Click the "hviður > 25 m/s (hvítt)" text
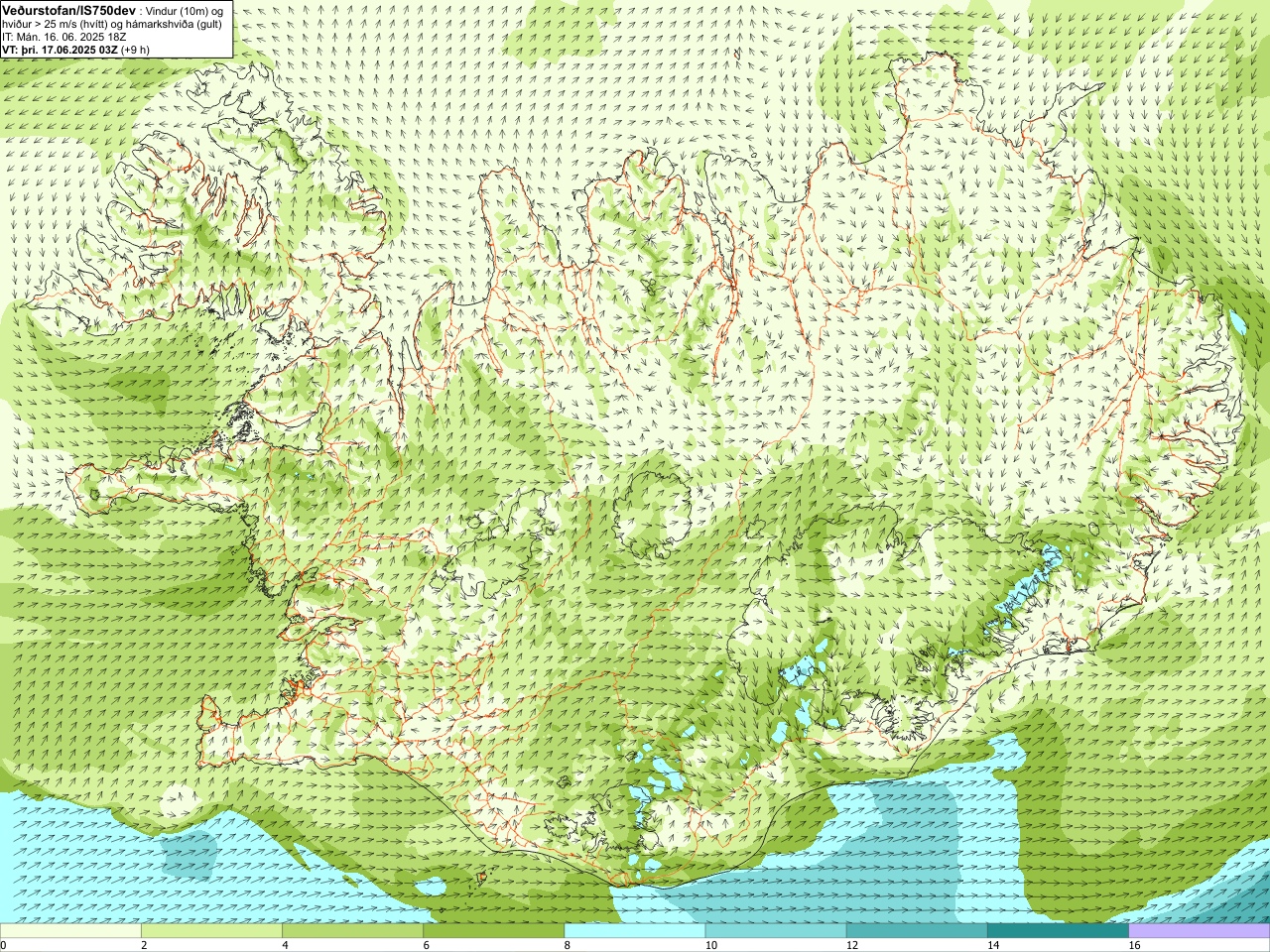Screen dimensions: 1270x952 pyautogui.click(x=53, y=24)
